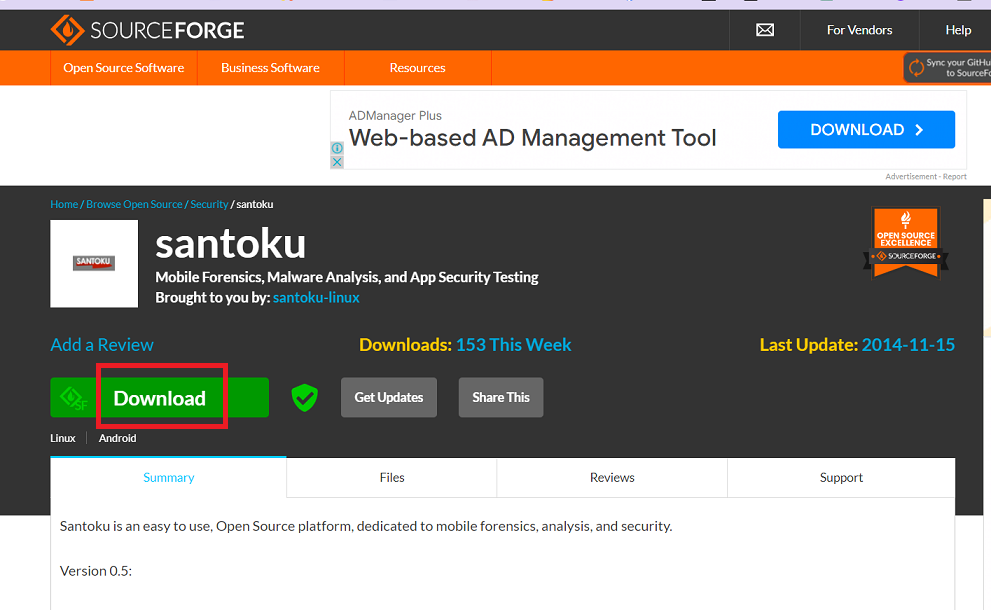991x610 pixels.
Task: Click the blue DOWNLOAD ad button
Action: (x=866, y=130)
